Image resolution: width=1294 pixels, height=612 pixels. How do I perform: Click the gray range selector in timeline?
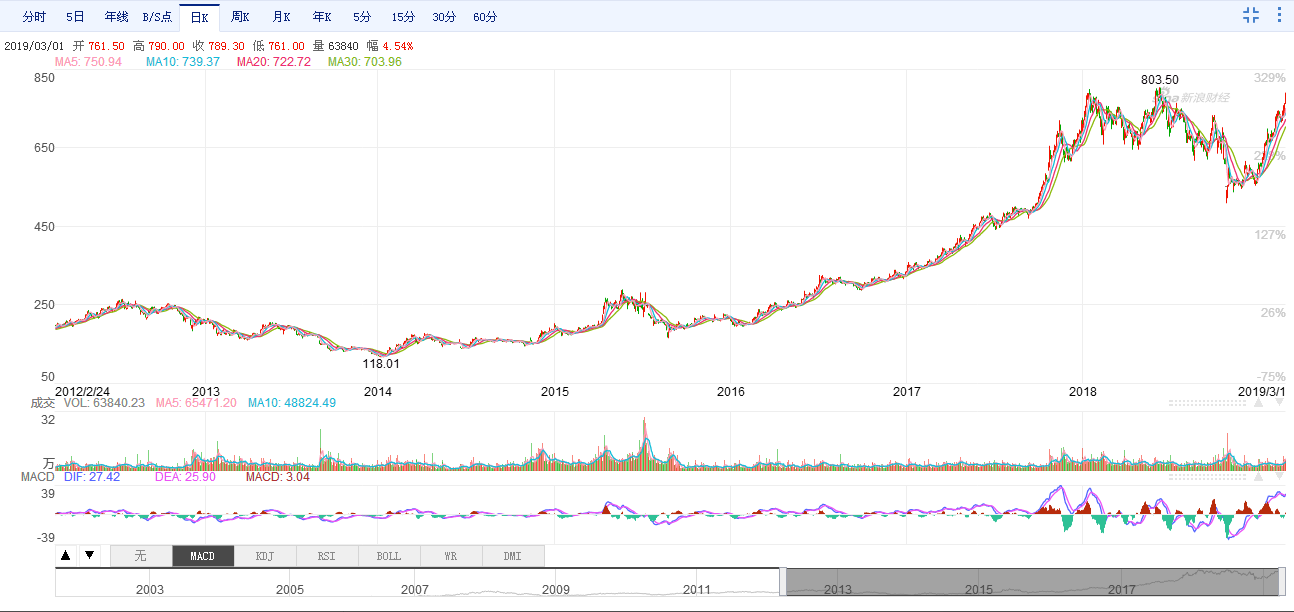1032,582
